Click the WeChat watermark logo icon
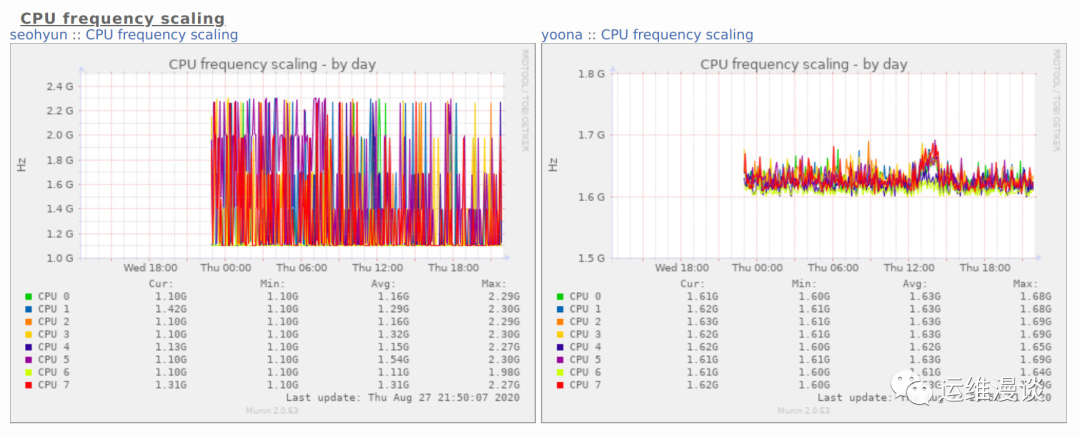 (x=912, y=387)
